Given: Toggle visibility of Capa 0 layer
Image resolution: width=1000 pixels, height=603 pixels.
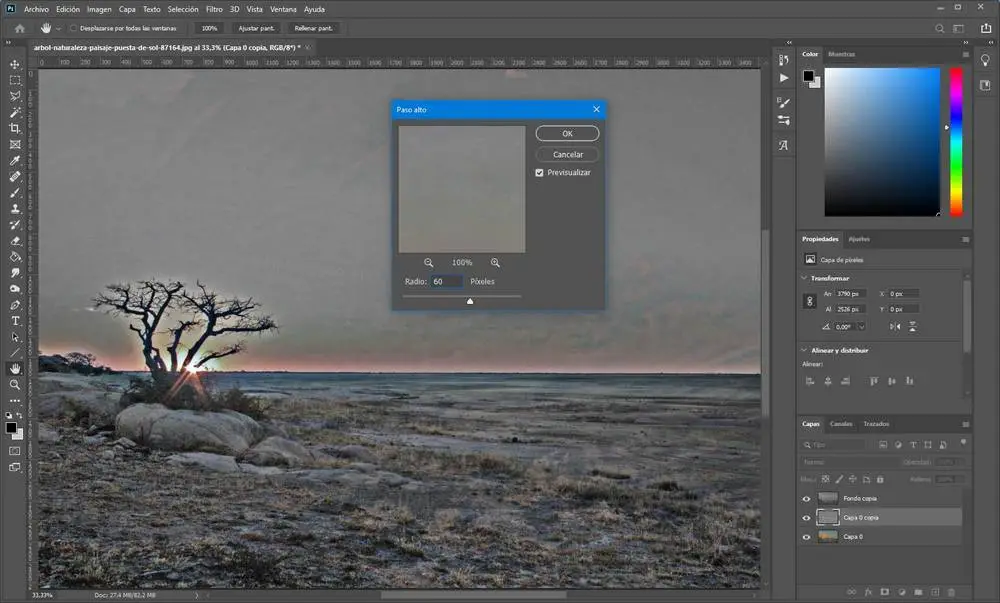Looking at the screenshot, I should click(x=807, y=537).
